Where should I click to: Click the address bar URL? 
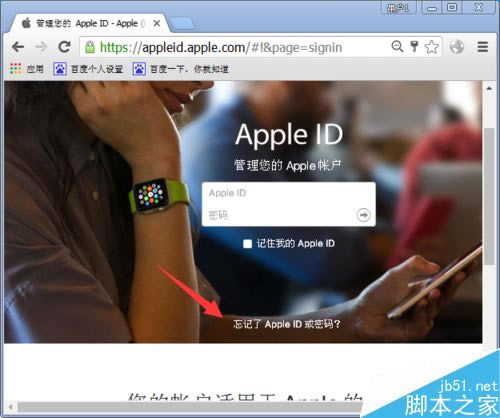tap(221, 47)
